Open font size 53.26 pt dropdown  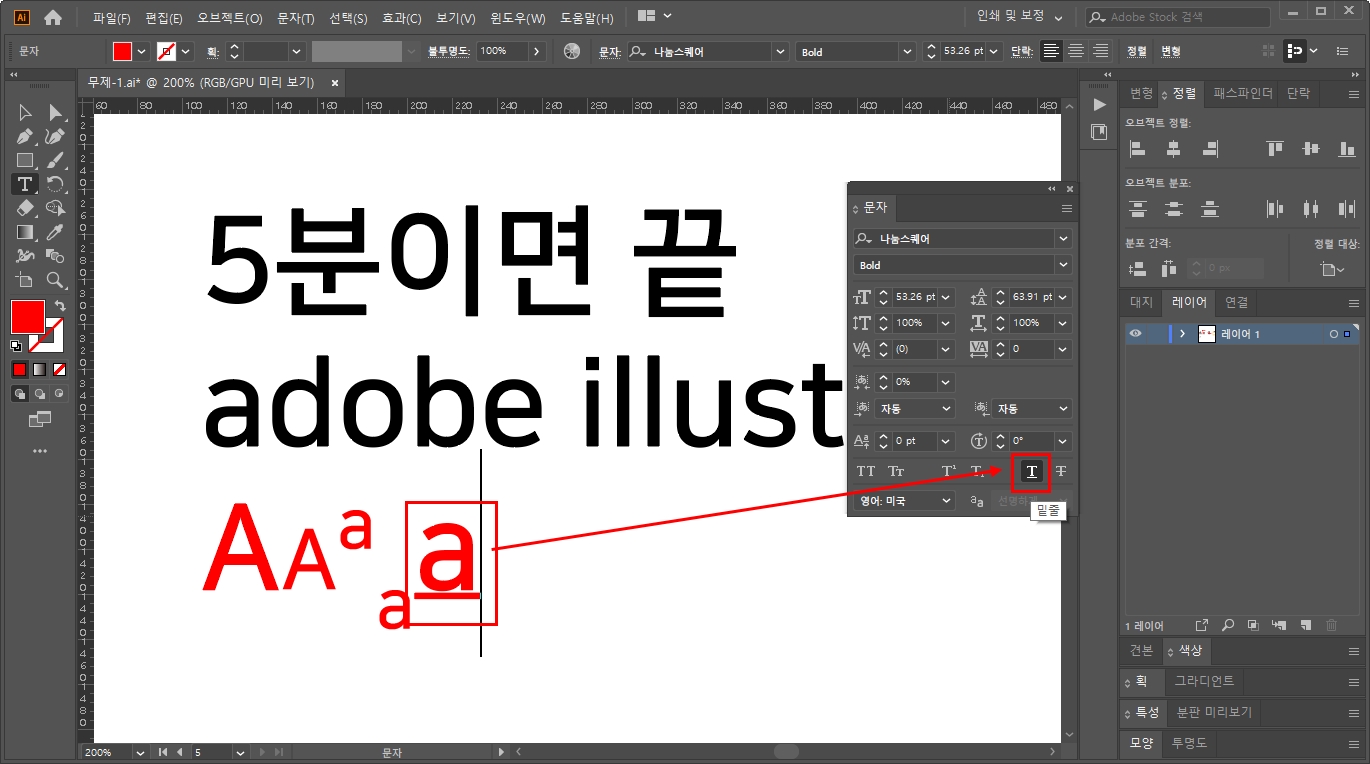(x=946, y=297)
